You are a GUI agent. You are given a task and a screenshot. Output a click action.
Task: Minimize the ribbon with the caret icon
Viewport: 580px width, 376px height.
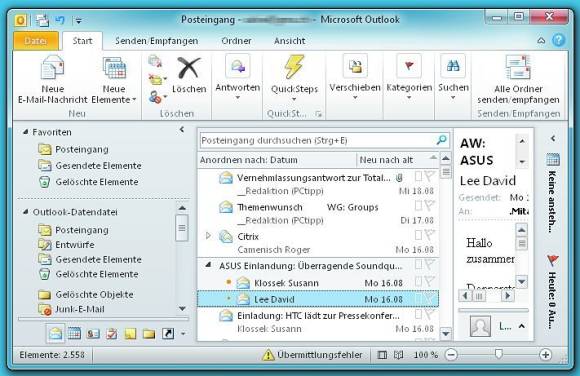point(541,40)
